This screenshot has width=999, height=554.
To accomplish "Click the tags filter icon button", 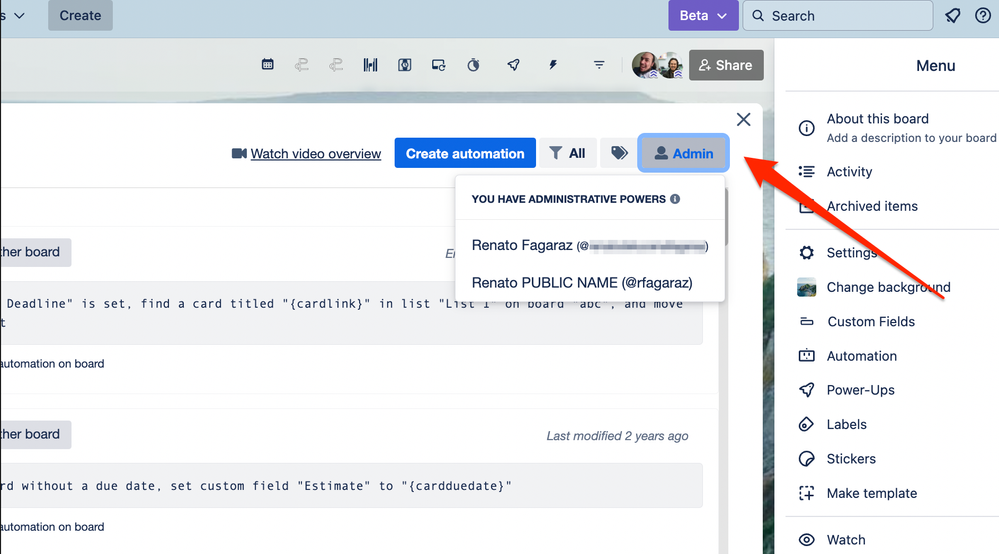I will (x=619, y=153).
